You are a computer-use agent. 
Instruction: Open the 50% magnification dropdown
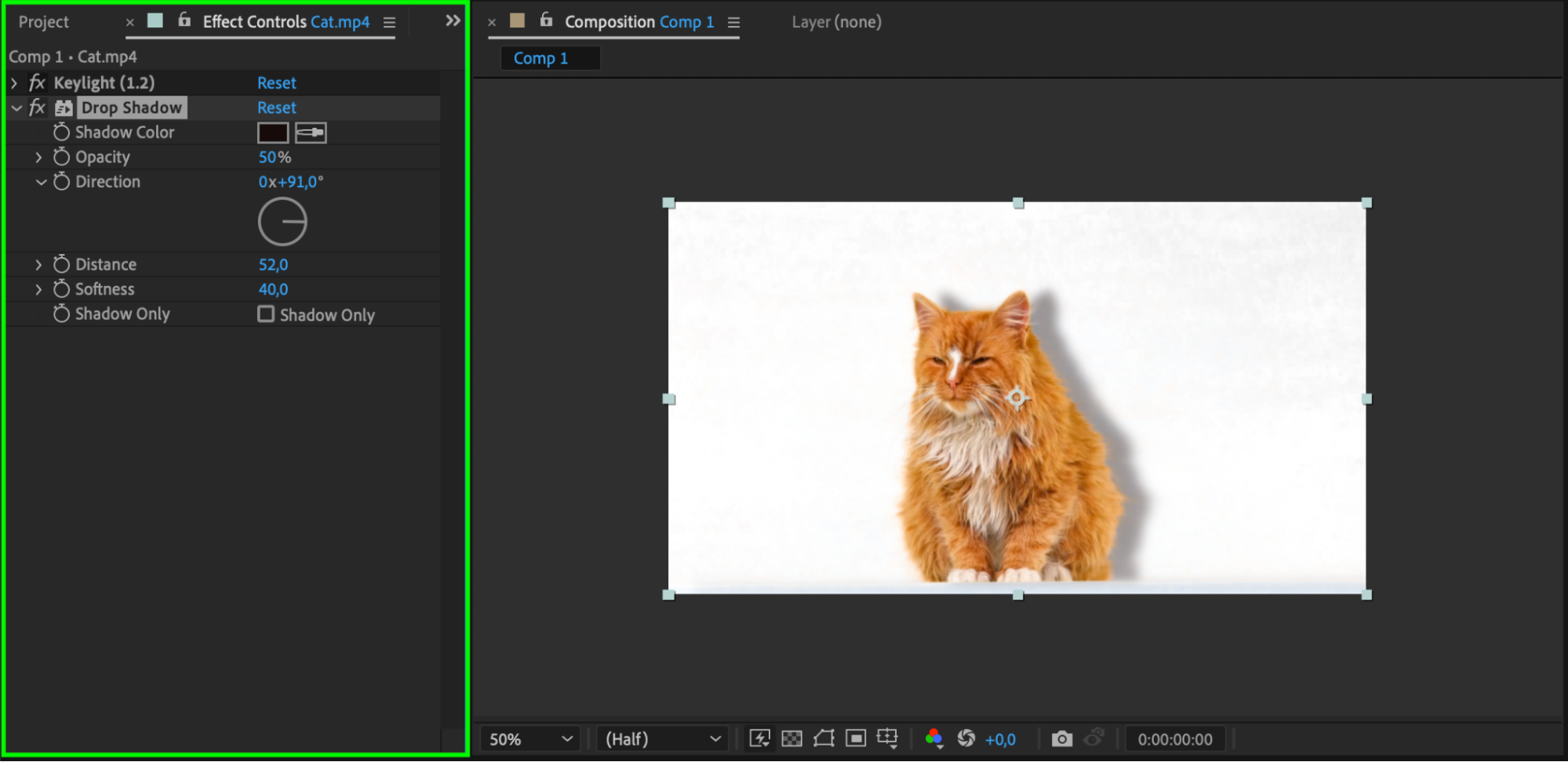click(530, 738)
